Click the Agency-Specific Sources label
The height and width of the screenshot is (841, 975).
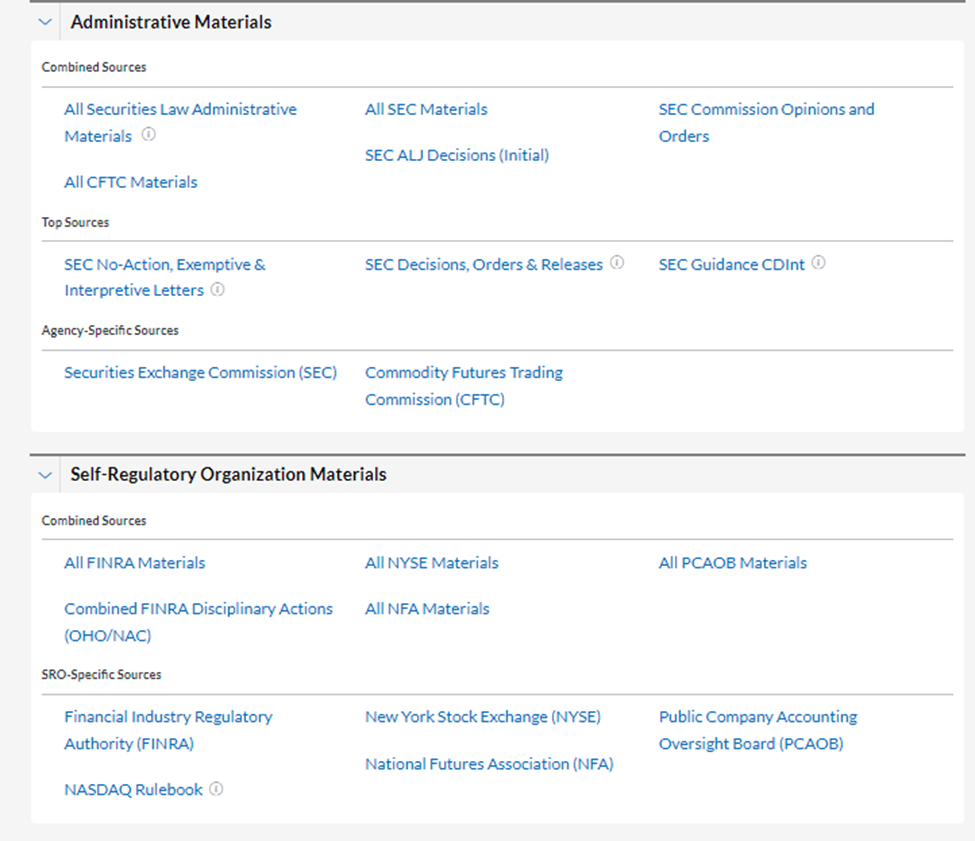[110, 331]
